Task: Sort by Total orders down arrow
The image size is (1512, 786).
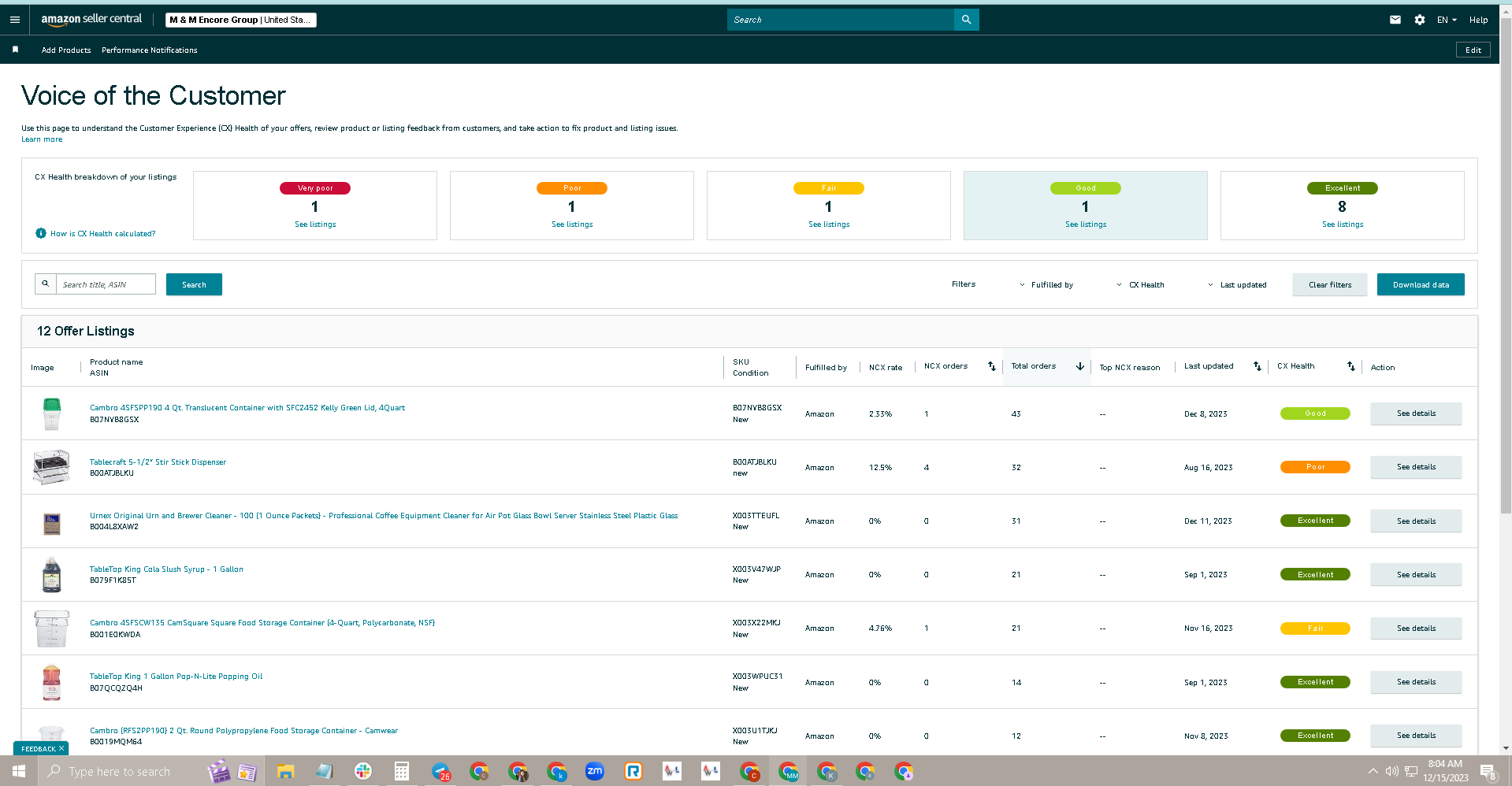Action: 1080,366
